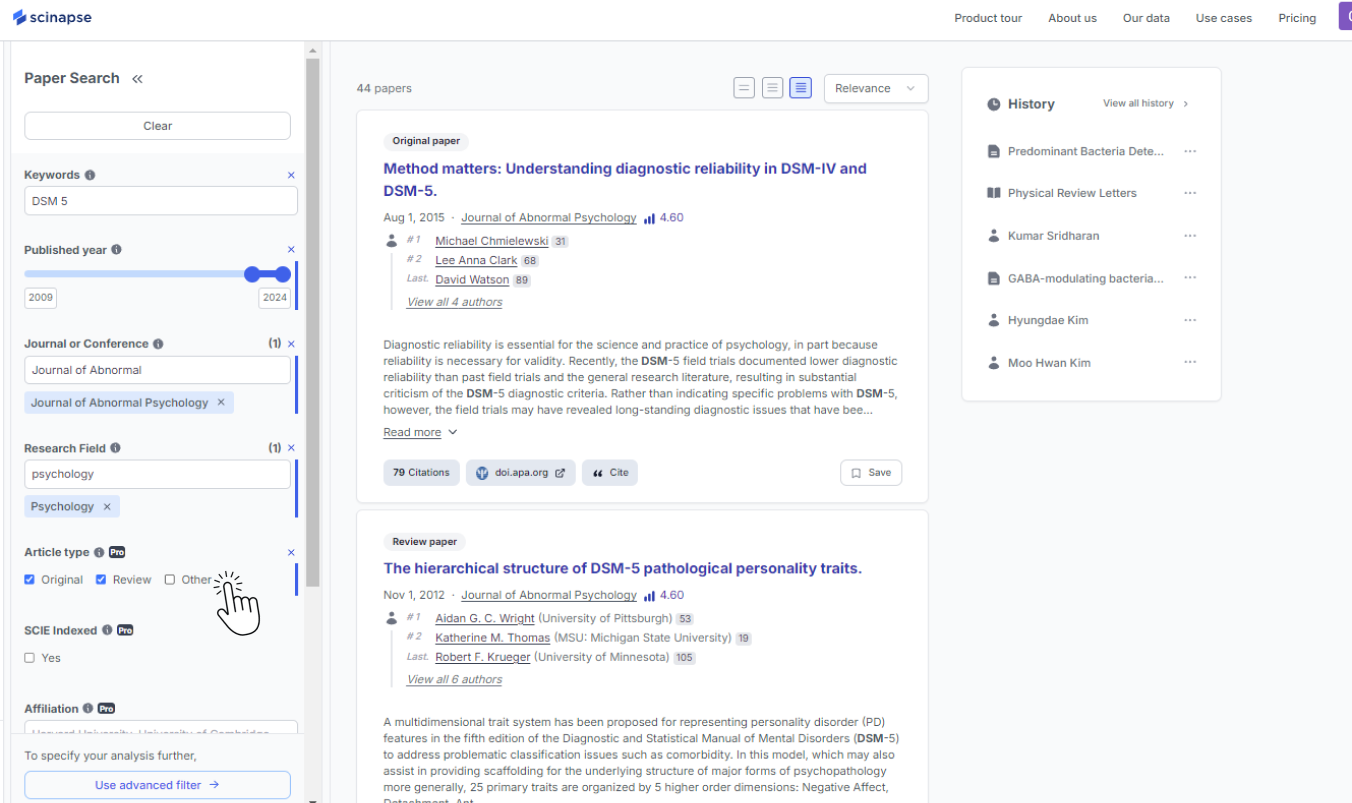Select the left published year slider handle
Screen dimensions: 1352x803
pos(252,274)
